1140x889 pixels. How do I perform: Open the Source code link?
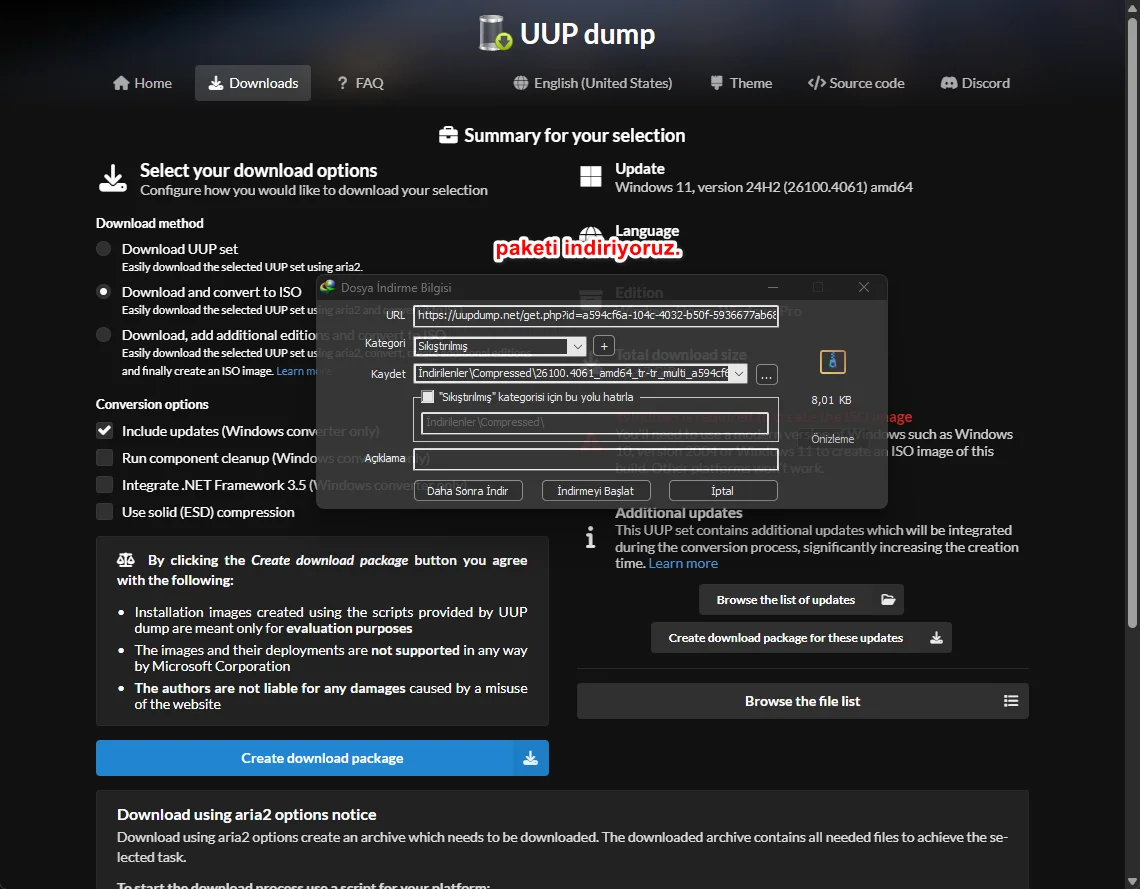pyautogui.click(x=856, y=83)
